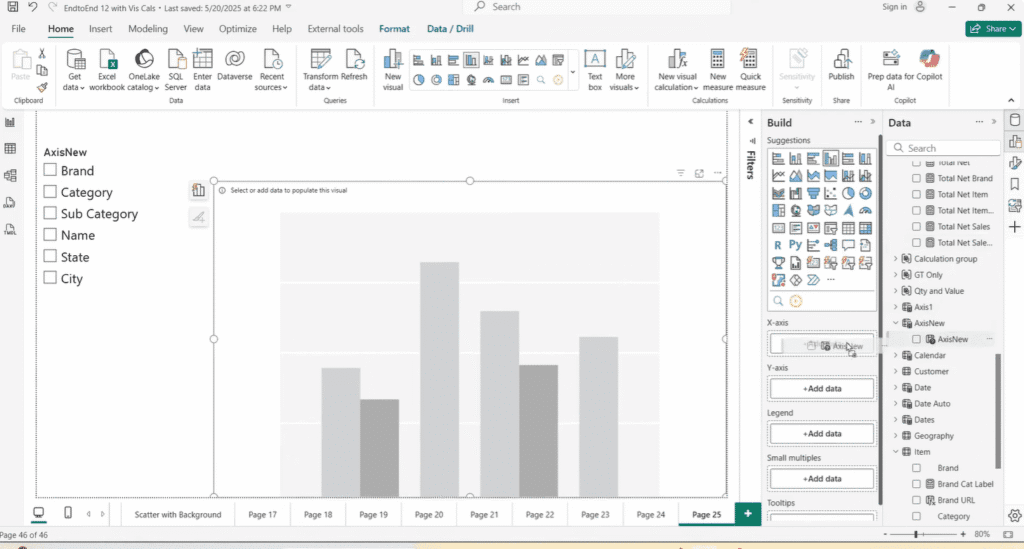Open Excel workbook data source

(x=107, y=70)
